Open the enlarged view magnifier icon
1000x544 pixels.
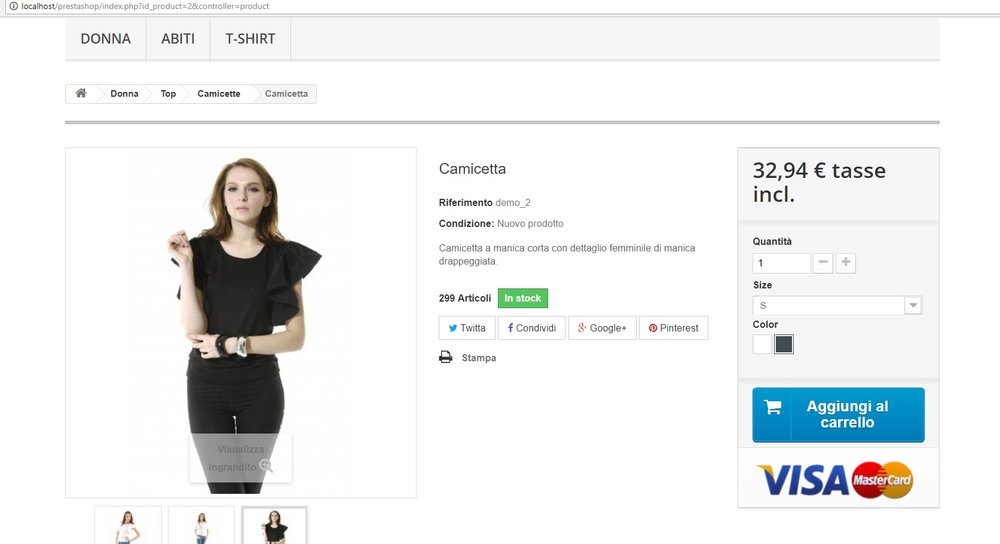[266, 466]
